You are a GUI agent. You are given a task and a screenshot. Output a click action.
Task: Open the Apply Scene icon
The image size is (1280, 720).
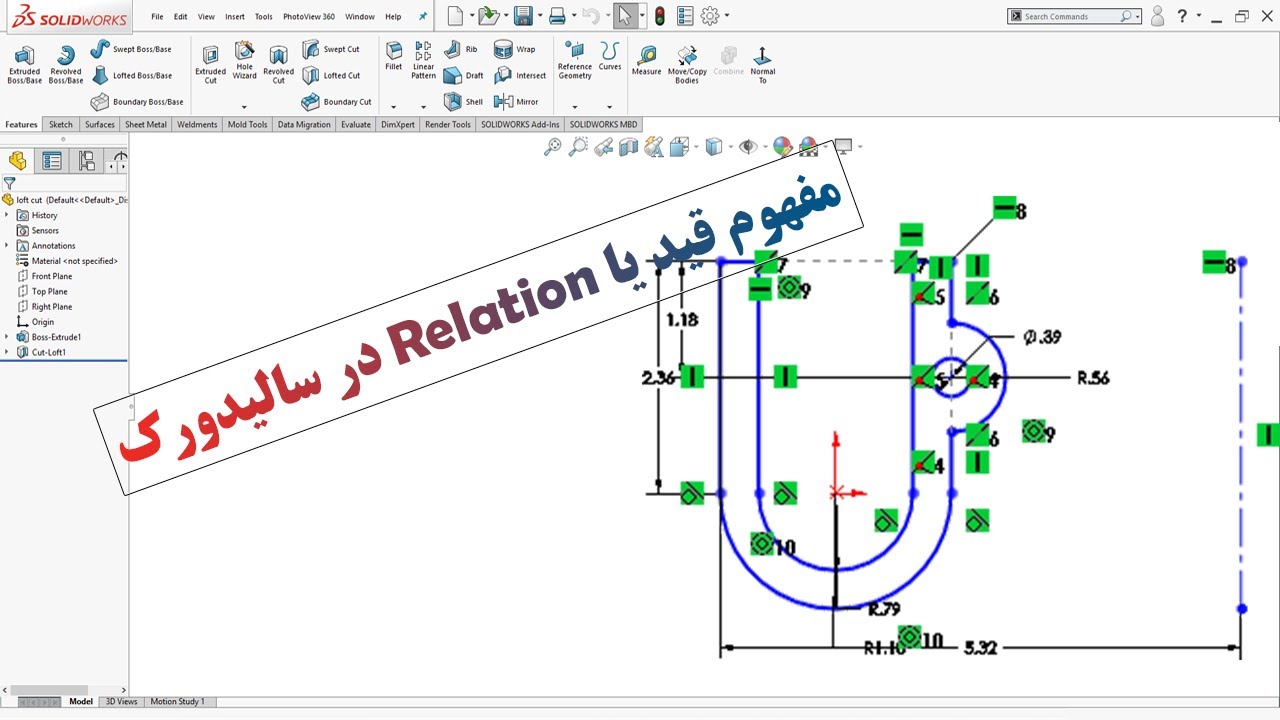[808, 147]
